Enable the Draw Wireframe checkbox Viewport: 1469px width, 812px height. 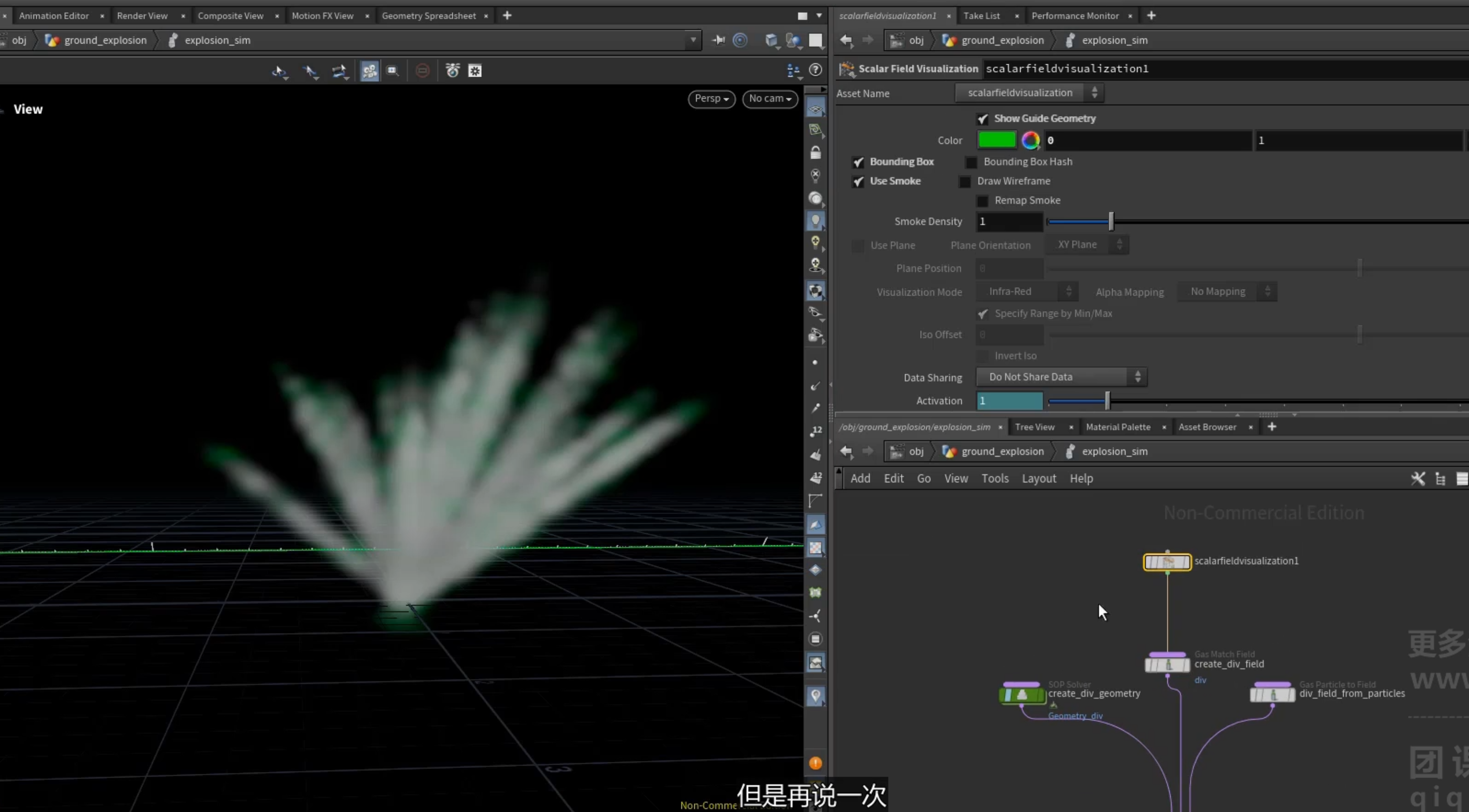(x=965, y=182)
